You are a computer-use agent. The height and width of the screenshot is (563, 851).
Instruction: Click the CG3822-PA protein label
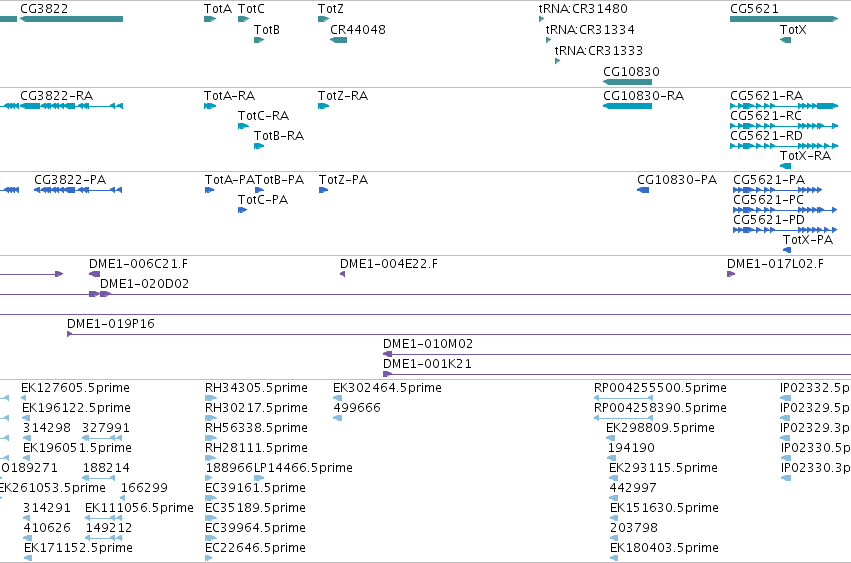(70, 180)
